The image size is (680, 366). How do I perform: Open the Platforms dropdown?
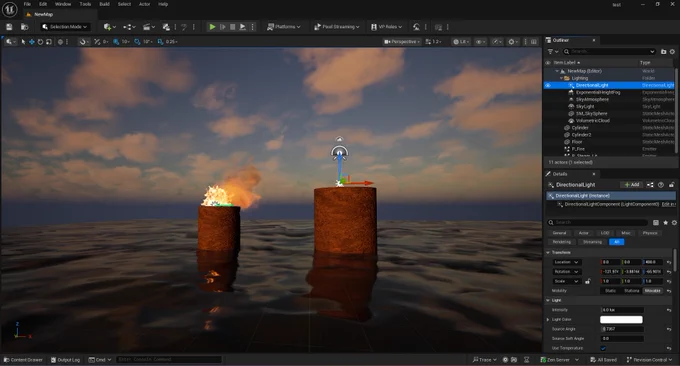tap(284, 27)
